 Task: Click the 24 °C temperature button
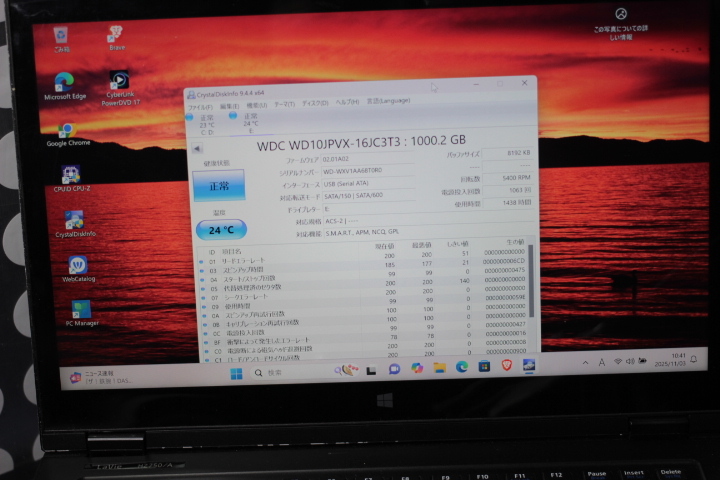pyautogui.click(x=221, y=230)
